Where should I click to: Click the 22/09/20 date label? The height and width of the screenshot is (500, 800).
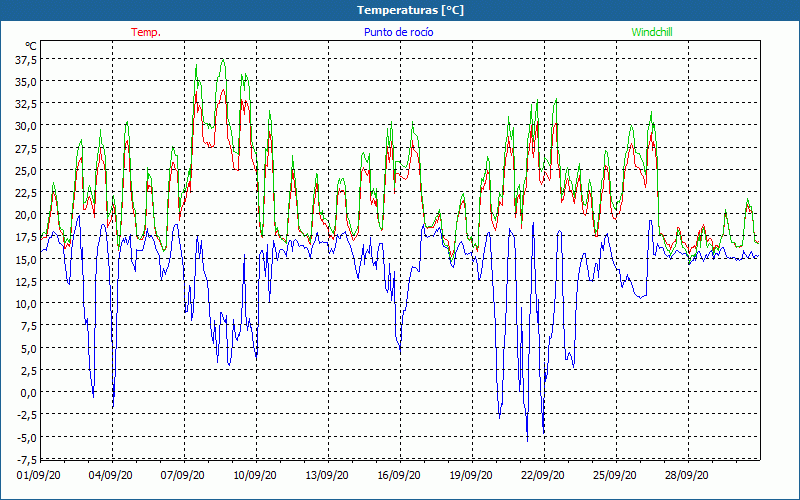click(543, 475)
